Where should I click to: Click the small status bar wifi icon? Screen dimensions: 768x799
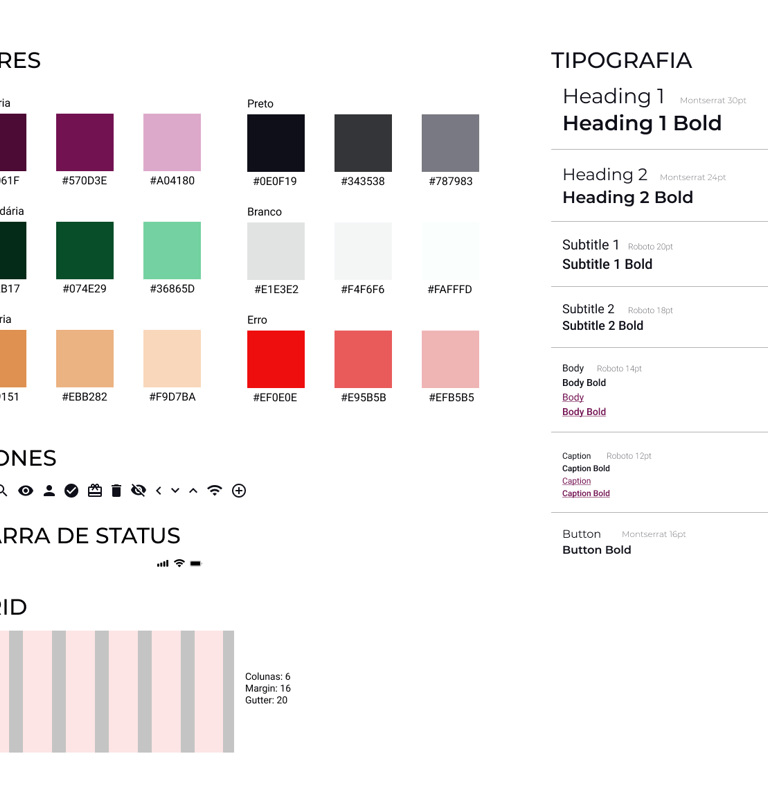click(x=179, y=563)
